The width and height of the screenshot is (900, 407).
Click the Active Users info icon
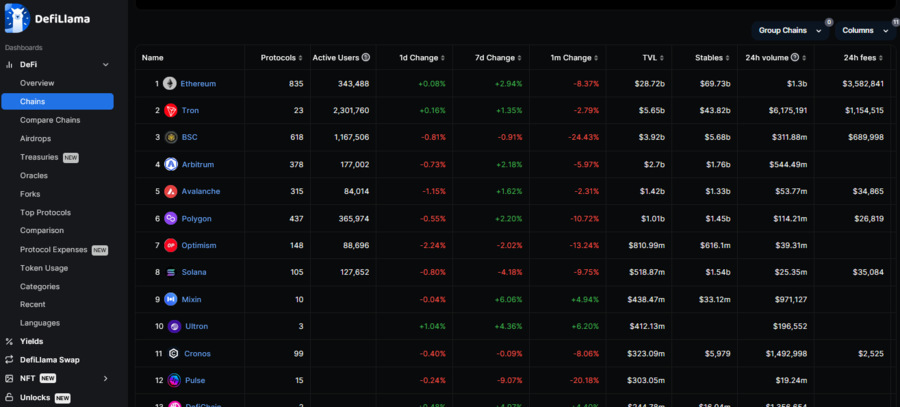coord(366,58)
